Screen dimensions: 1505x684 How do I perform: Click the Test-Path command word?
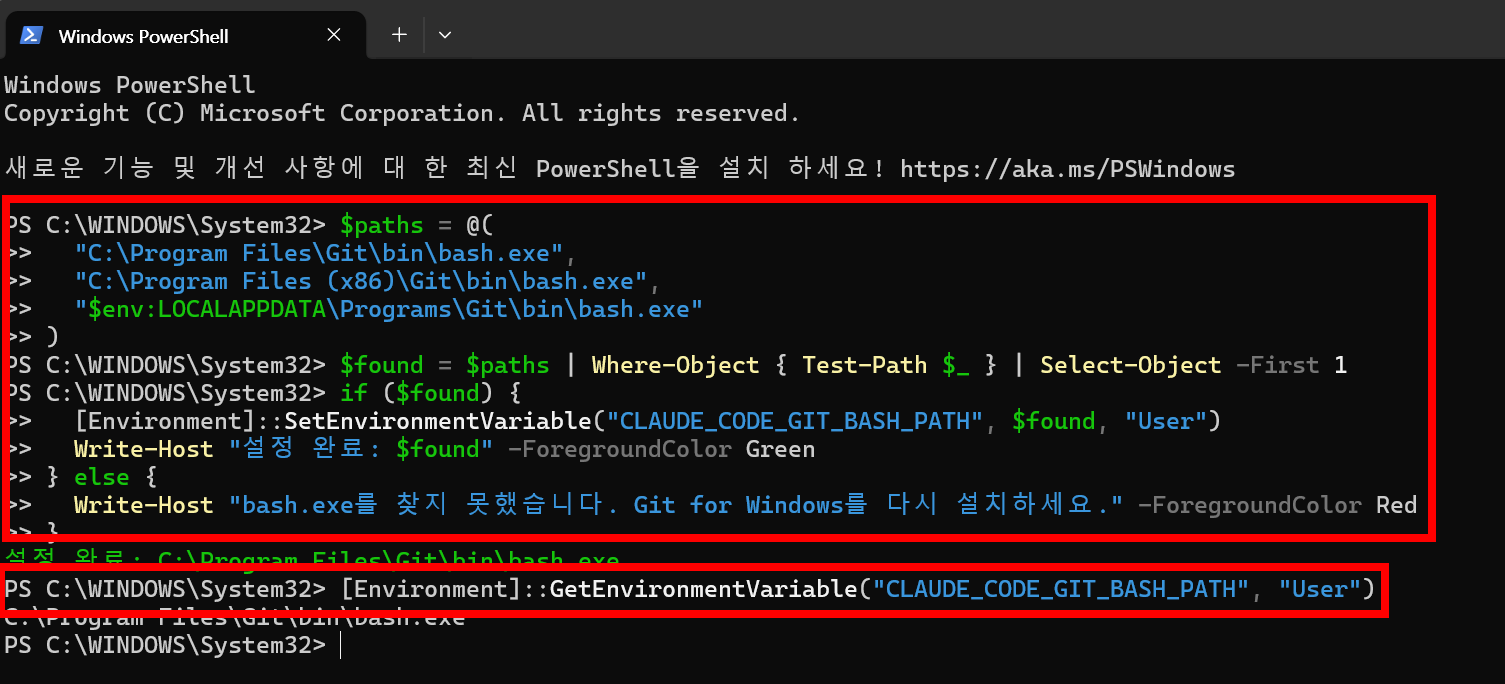click(x=865, y=365)
